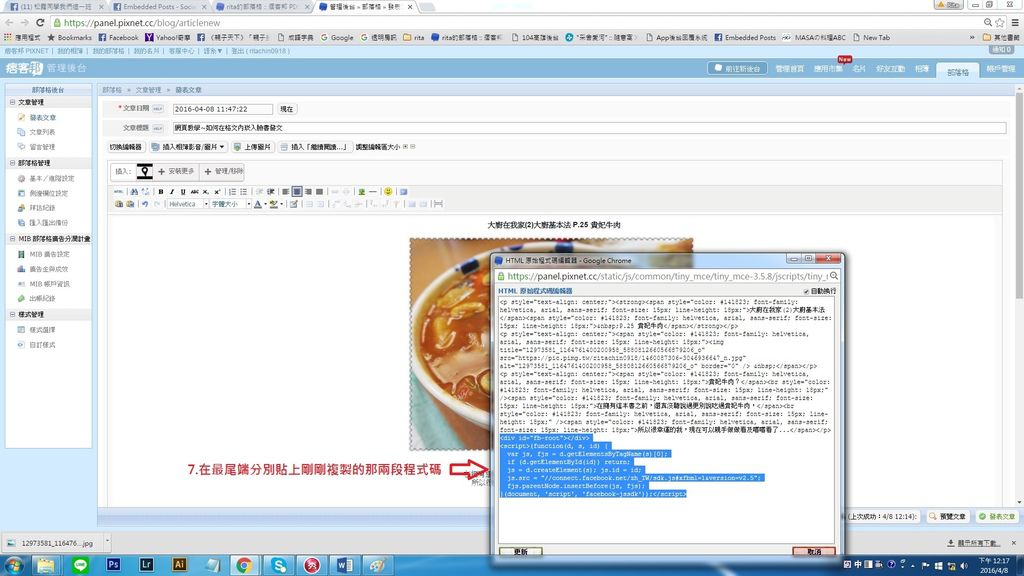Open the MIB ad settings item

pyautogui.click(x=49, y=254)
